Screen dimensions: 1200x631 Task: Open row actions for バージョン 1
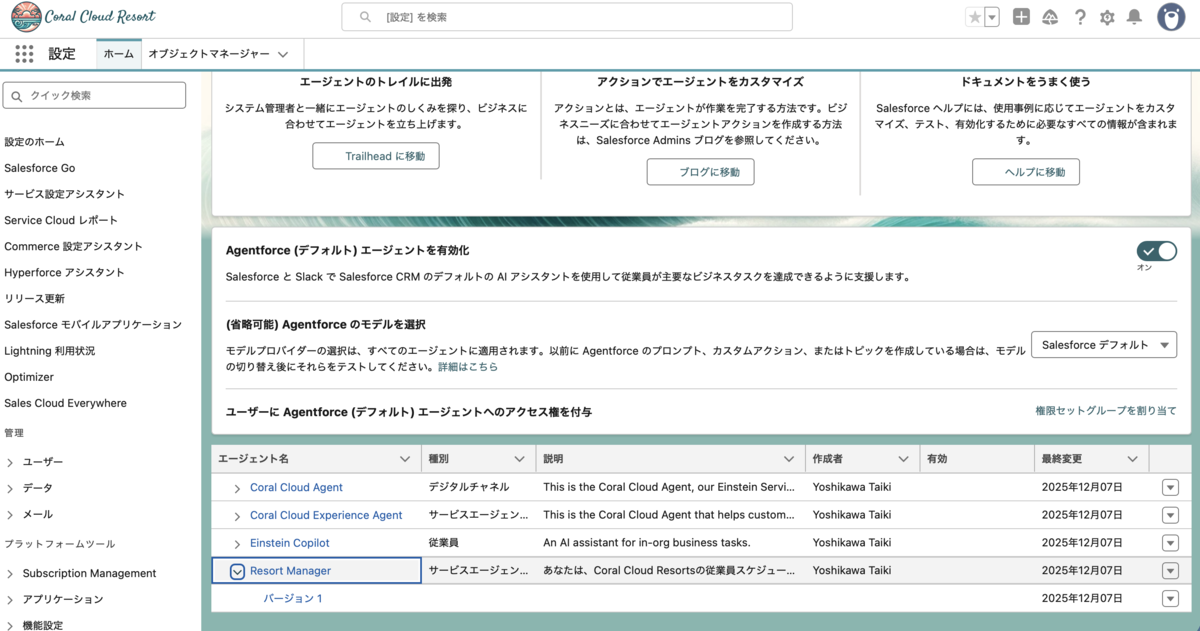1170,599
